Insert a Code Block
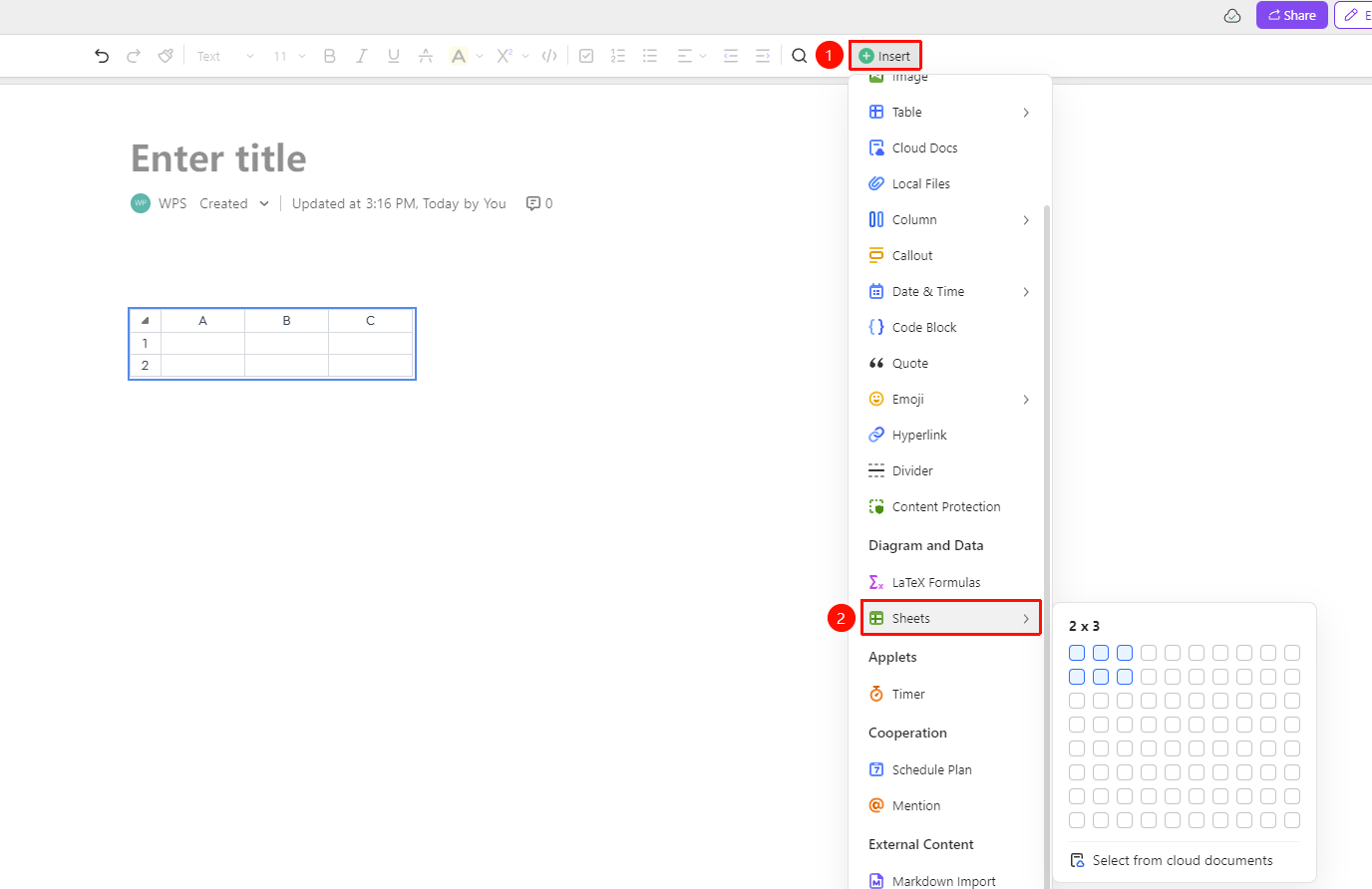 (x=950, y=328)
